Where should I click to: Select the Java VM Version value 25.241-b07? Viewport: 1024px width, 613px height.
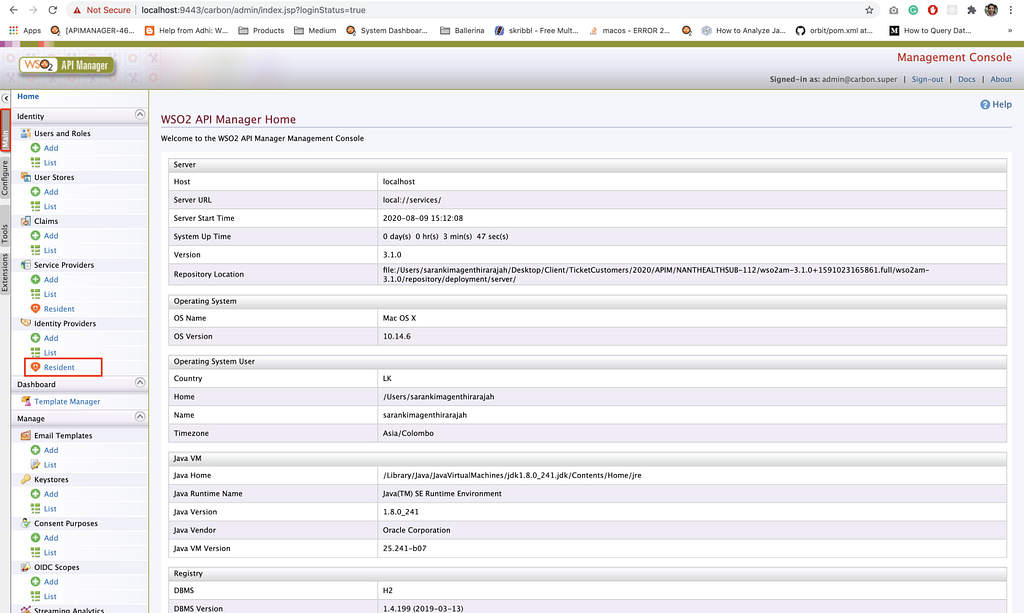click(404, 548)
